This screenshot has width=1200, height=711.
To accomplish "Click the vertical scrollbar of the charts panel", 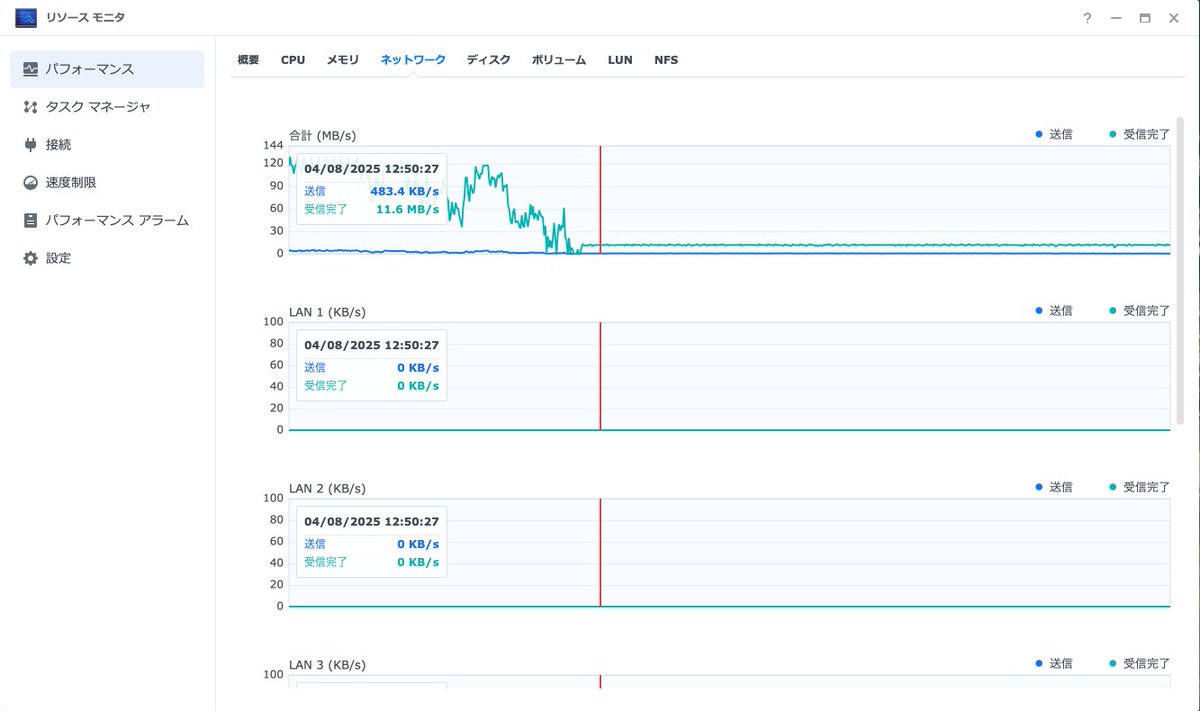I will coord(1182,272).
